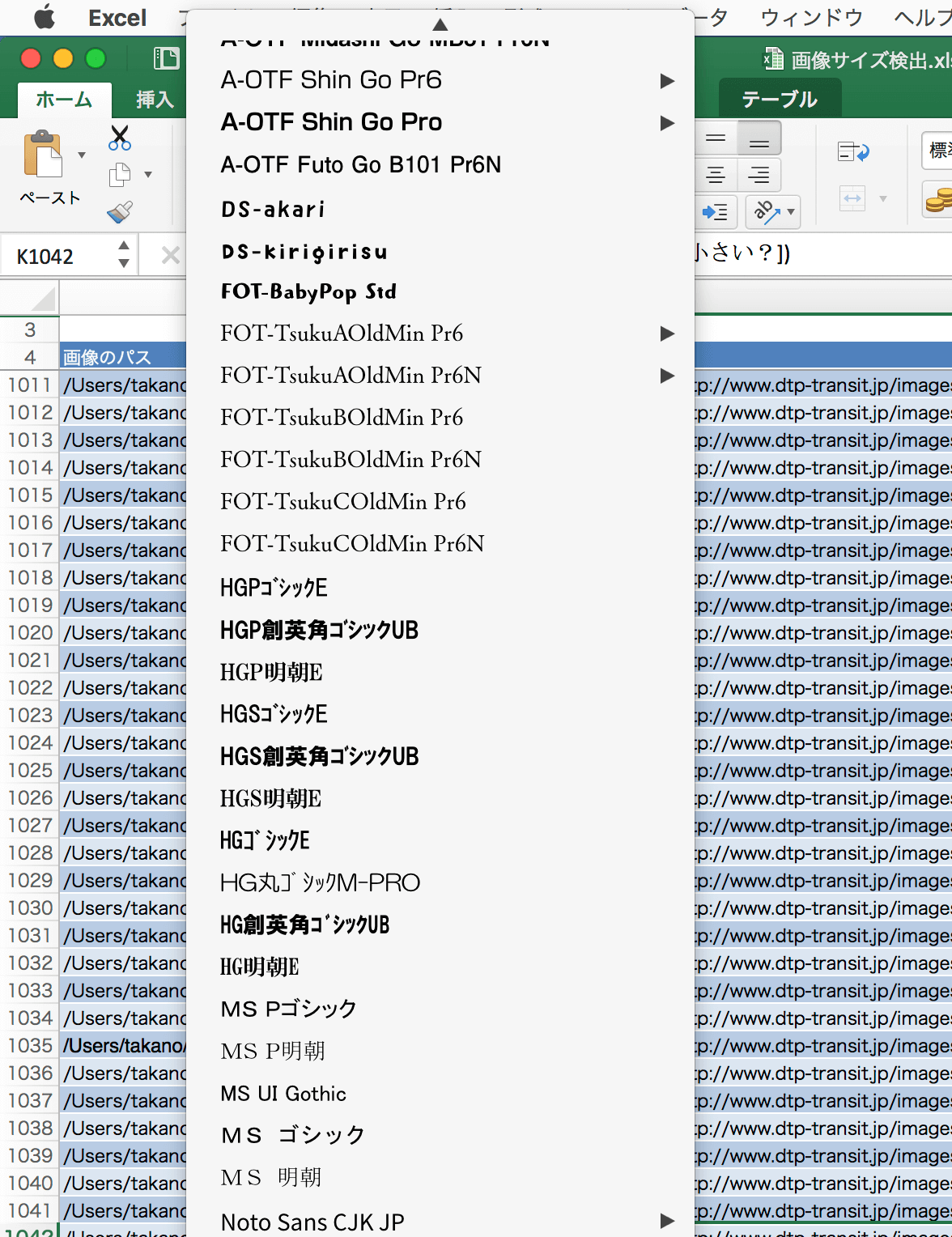Click the layout icon beside the window buttons

coord(166,58)
